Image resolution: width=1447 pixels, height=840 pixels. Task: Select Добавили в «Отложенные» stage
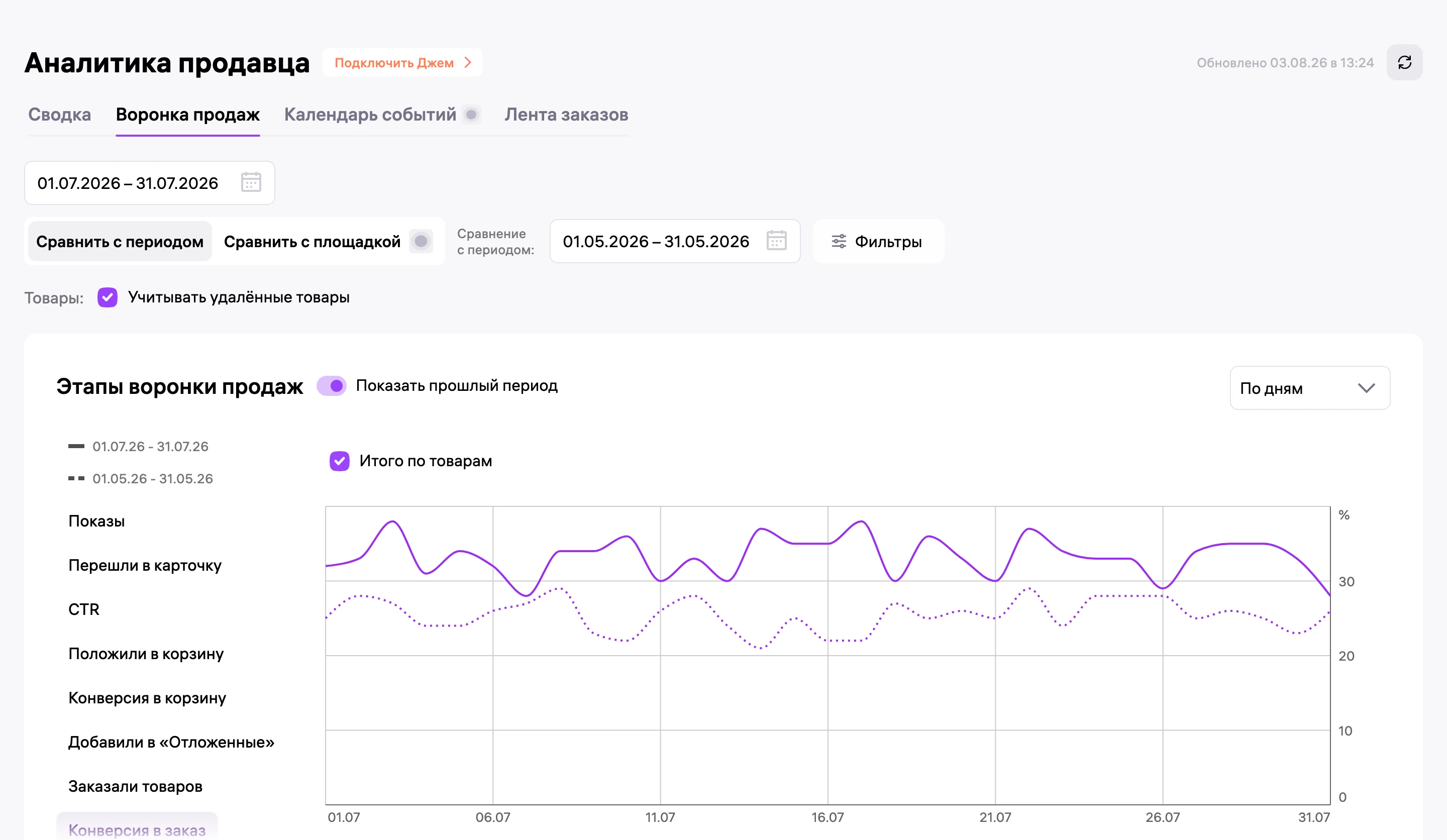point(171,742)
